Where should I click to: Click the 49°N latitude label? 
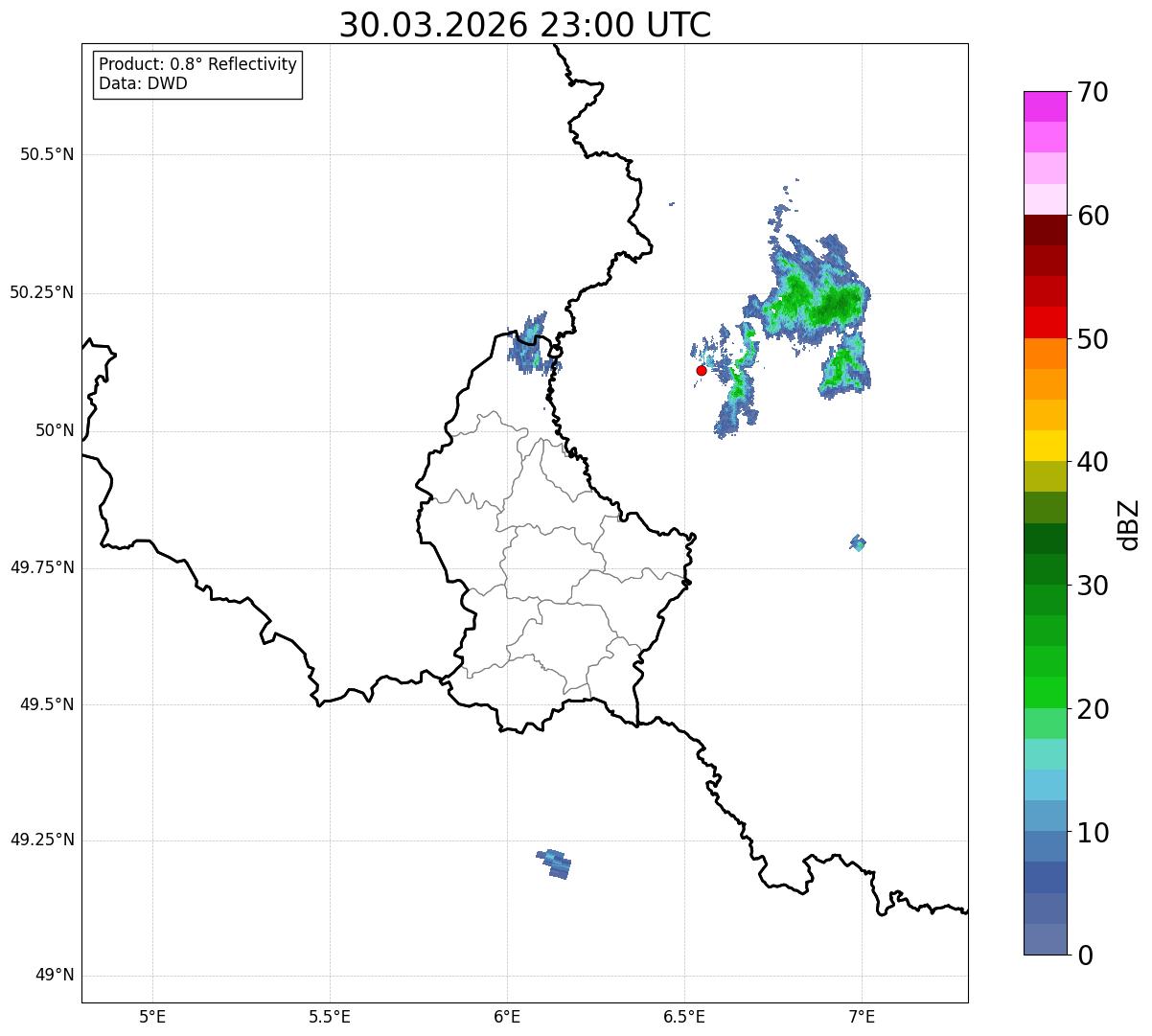click(55, 976)
